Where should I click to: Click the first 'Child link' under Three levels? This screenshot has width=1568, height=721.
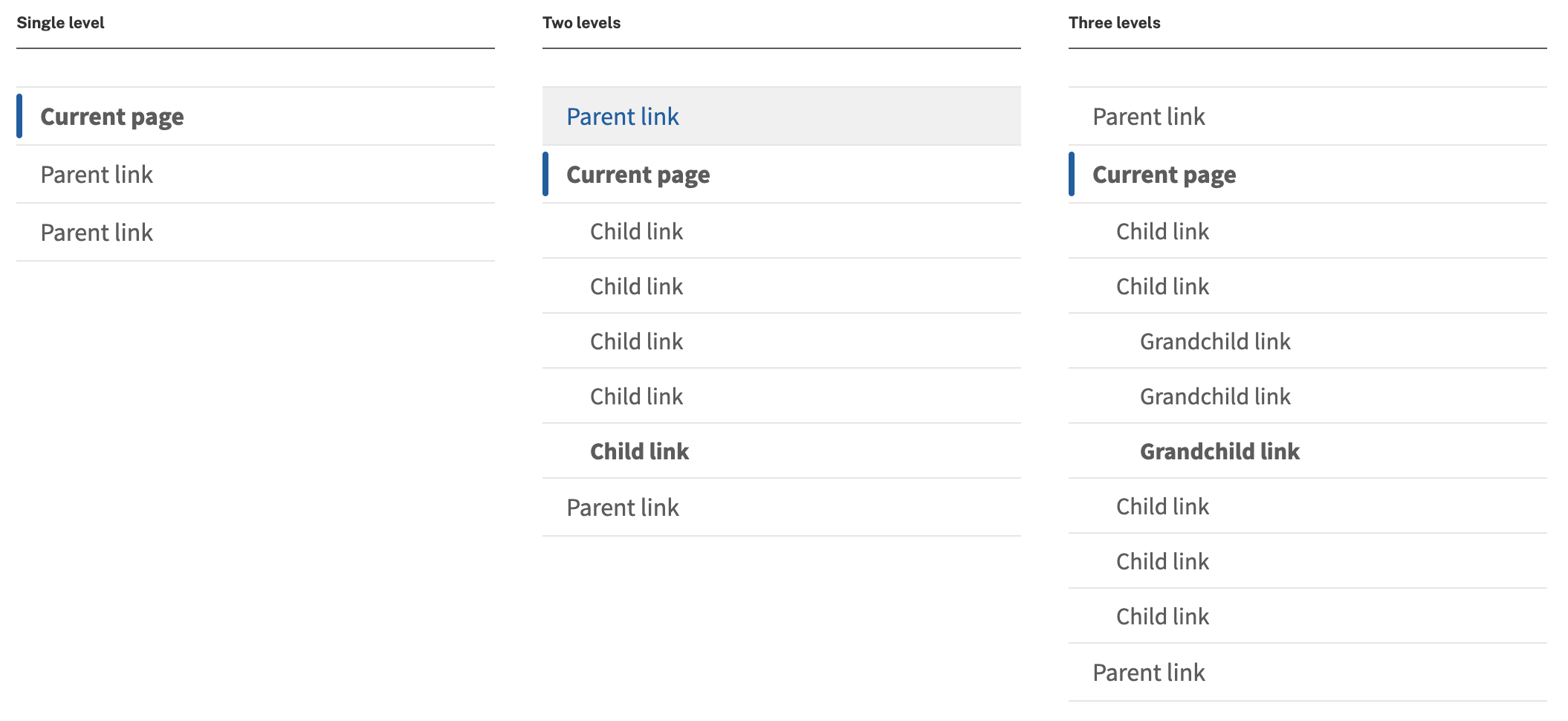(x=1162, y=231)
